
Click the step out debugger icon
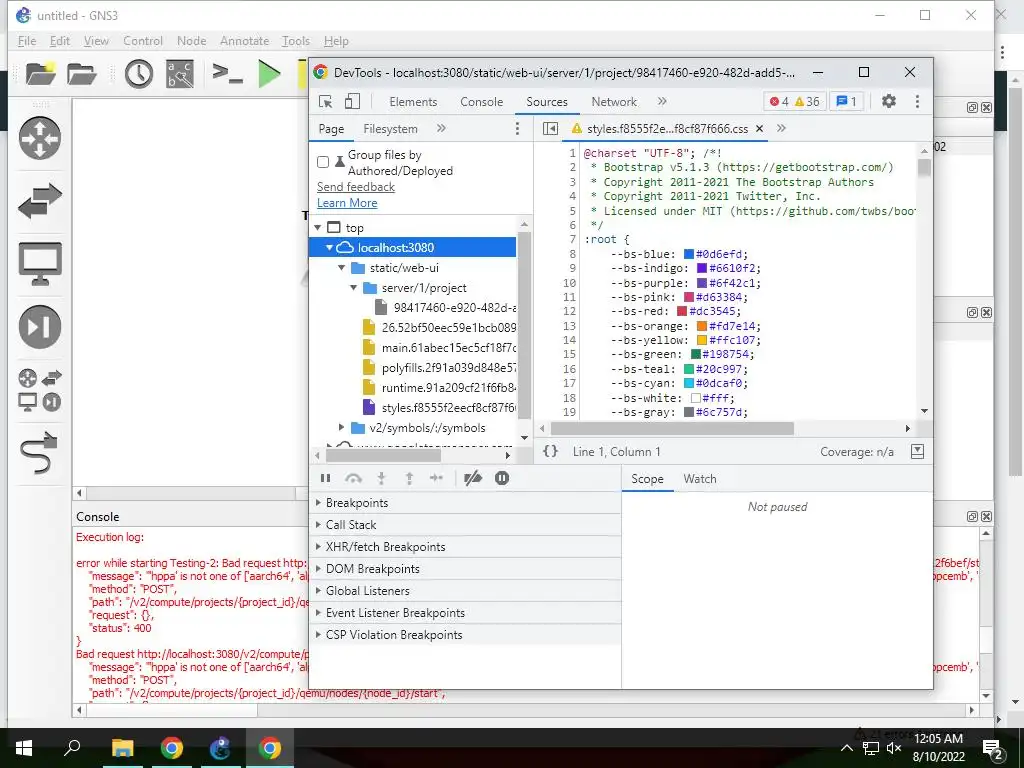[409, 478]
